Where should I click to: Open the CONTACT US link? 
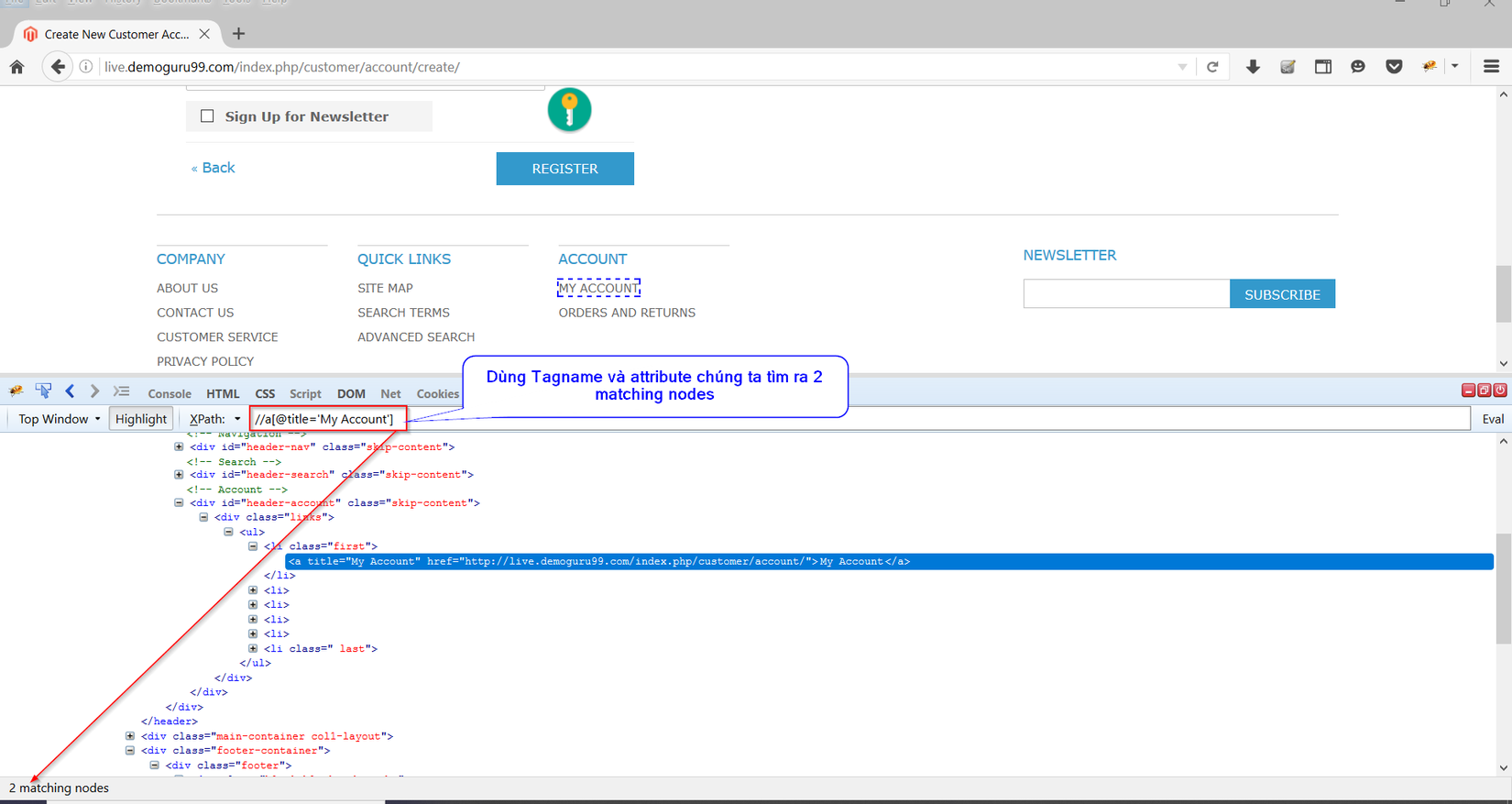click(x=195, y=313)
